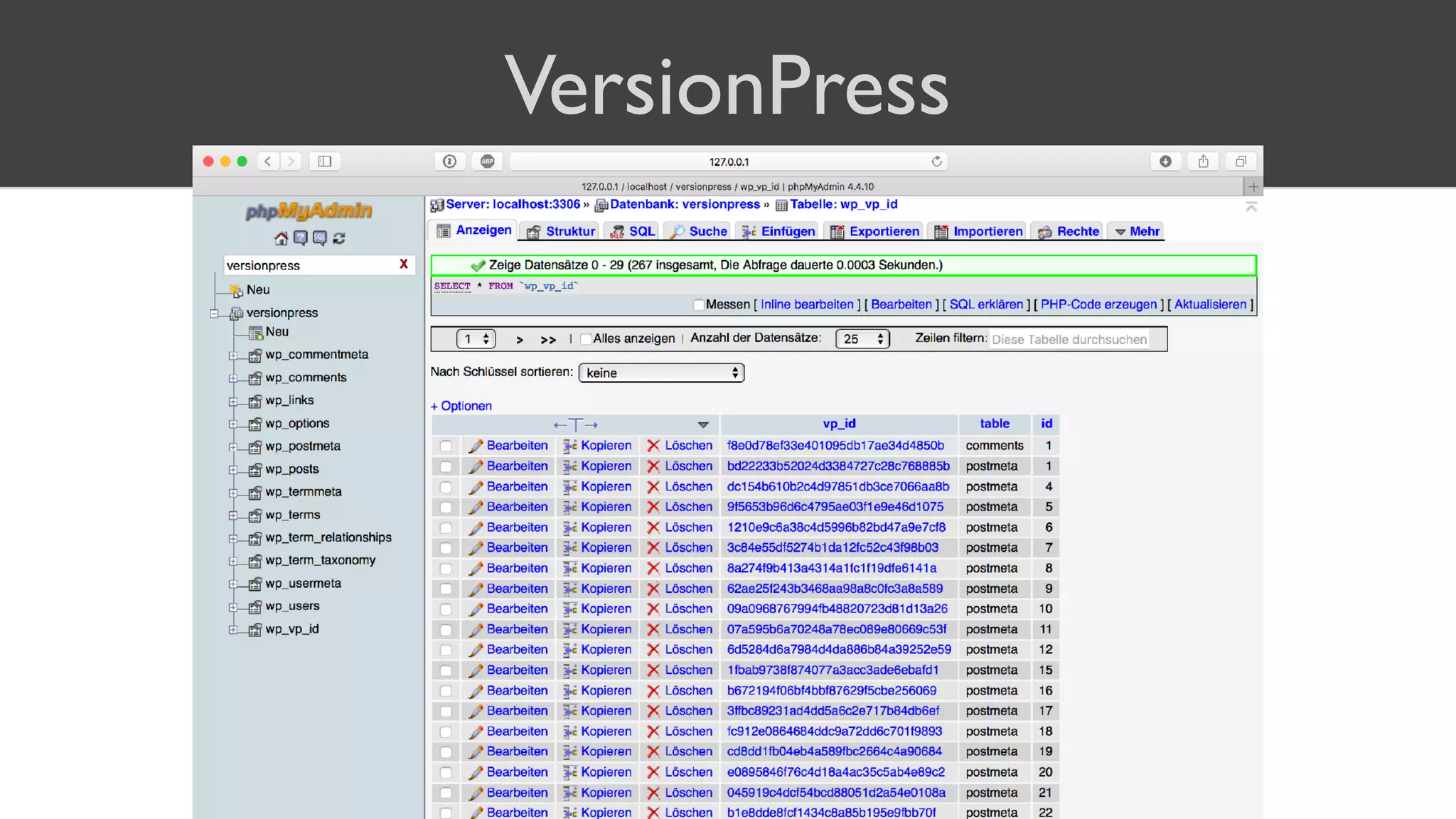Clear the versionpress filter with red X
This screenshot has width=1456, height=819.
click(404, 264)
